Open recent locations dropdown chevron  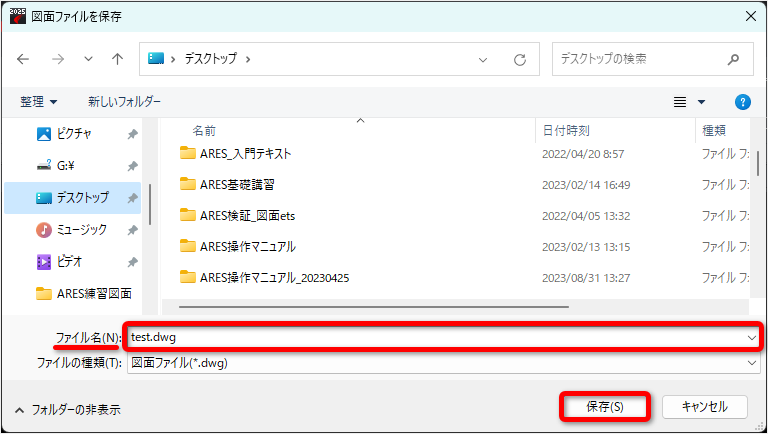coord(88,59)
